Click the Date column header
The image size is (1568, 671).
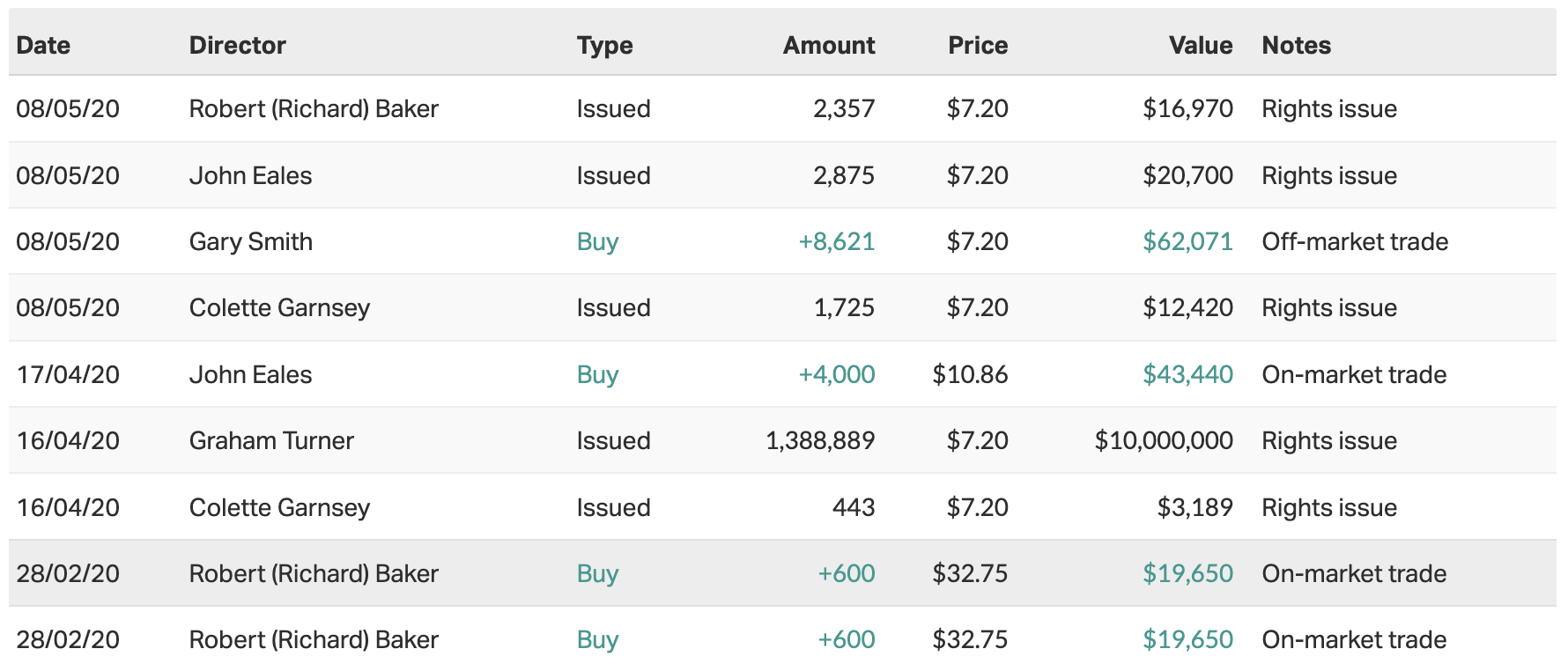43,45
